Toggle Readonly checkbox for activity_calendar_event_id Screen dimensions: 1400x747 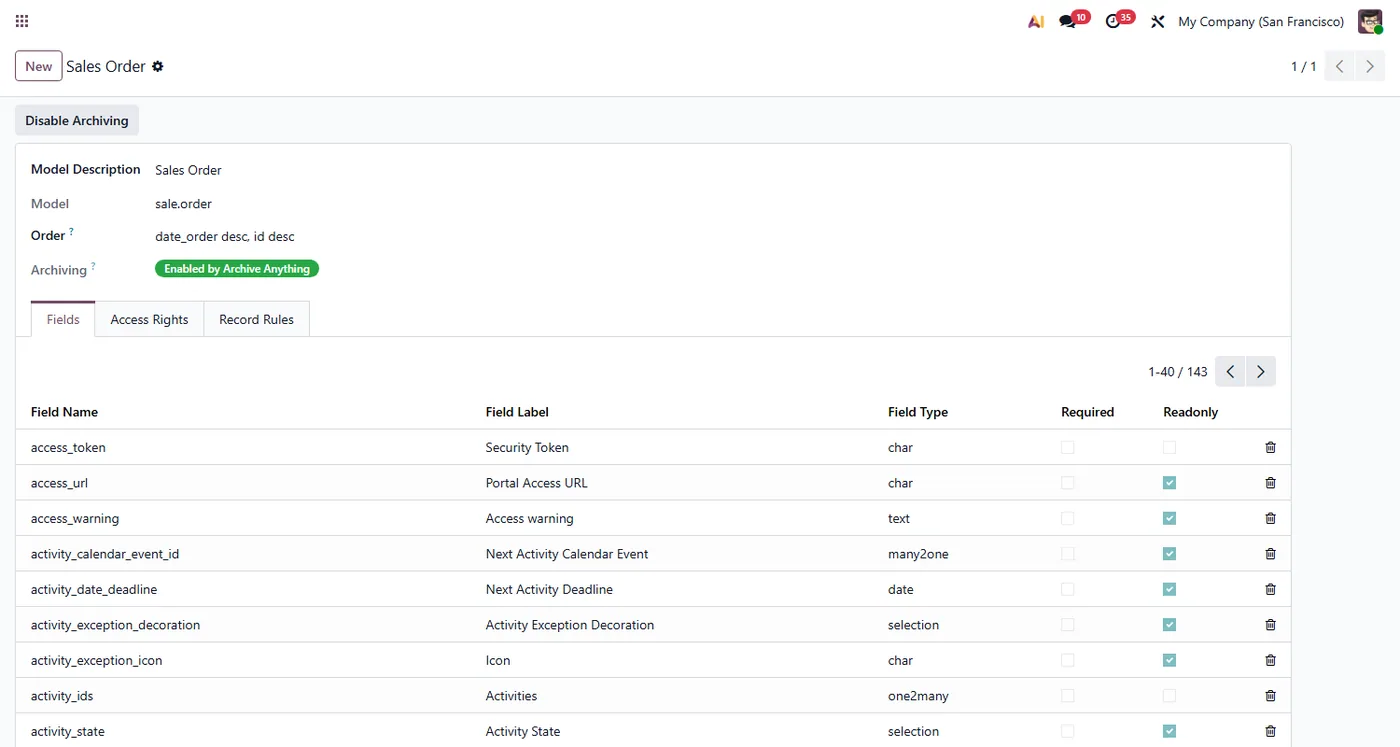coord(1169,554)
